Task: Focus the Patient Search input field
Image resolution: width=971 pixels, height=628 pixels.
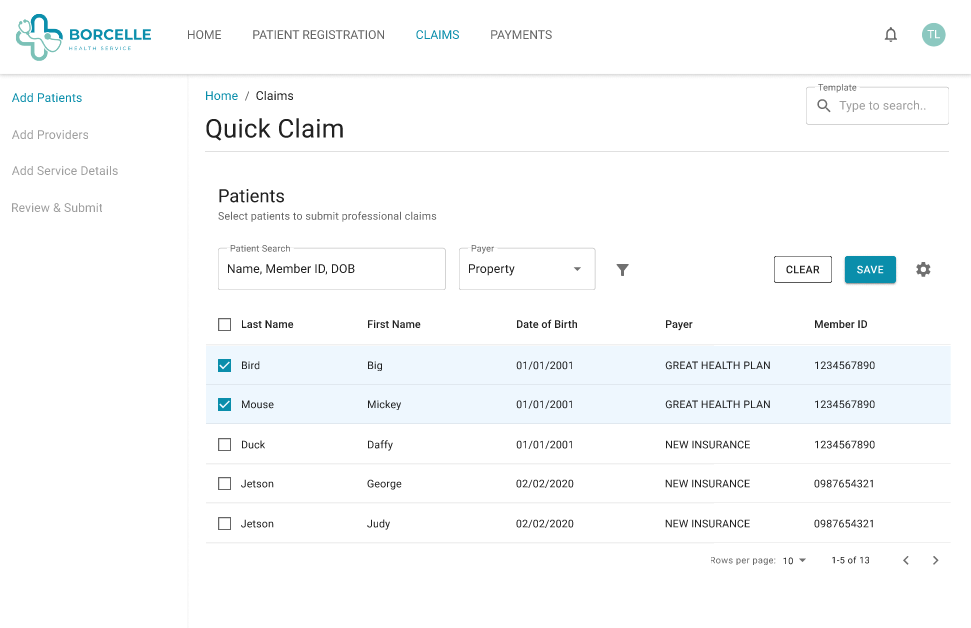Action: (x=331, y=270)
